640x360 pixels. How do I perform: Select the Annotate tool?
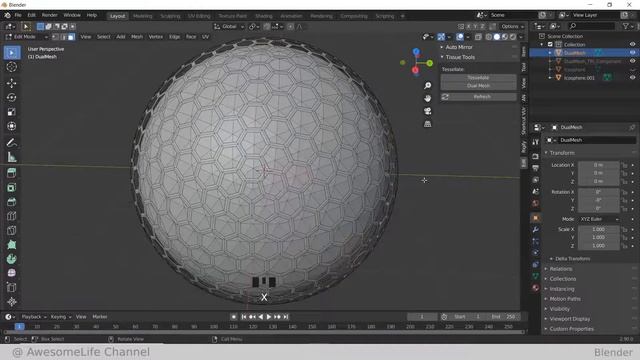click(12, 143)
